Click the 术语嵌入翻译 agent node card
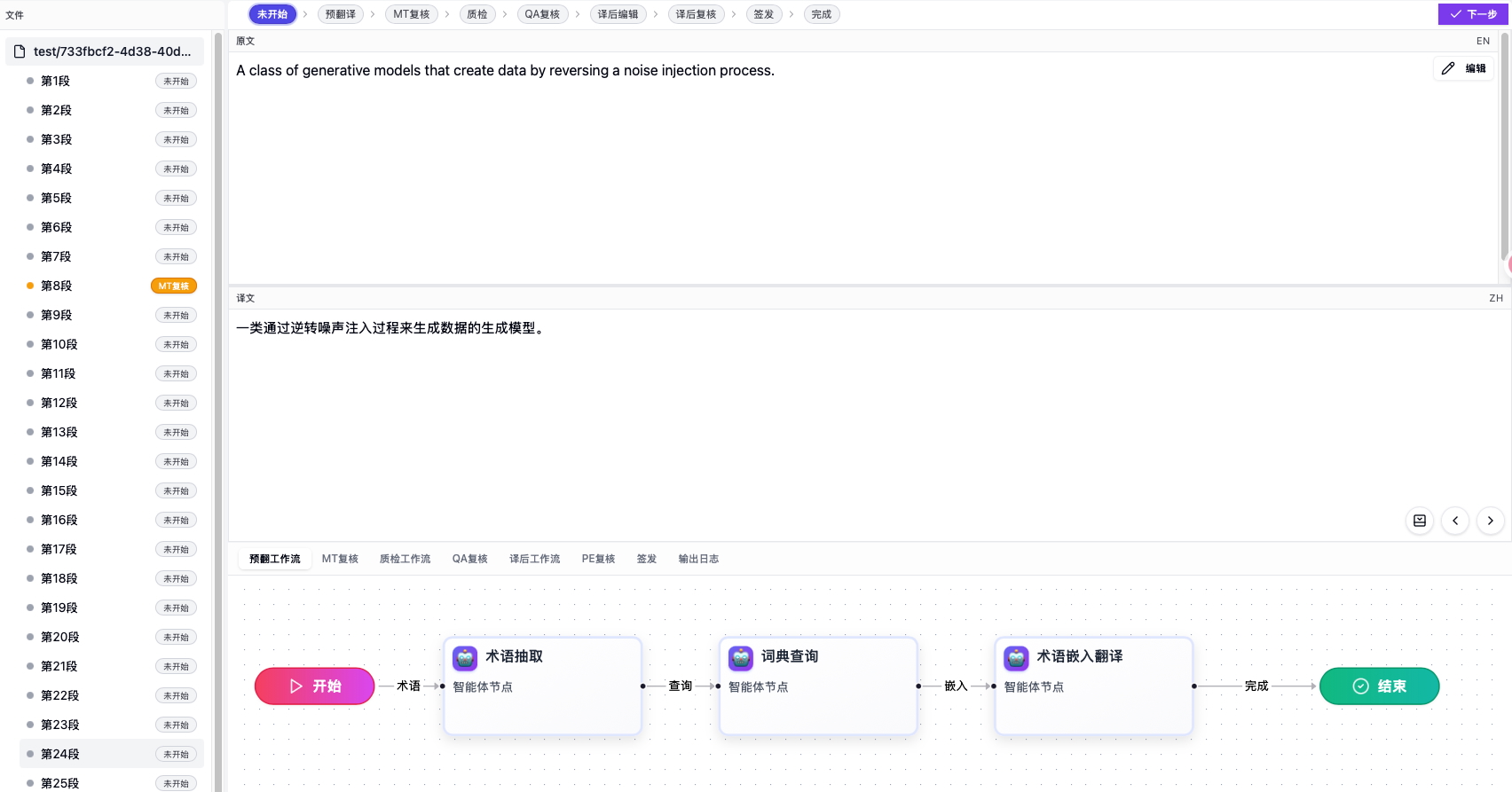This screenshot has height=792, width=1512. (1093, 686)
